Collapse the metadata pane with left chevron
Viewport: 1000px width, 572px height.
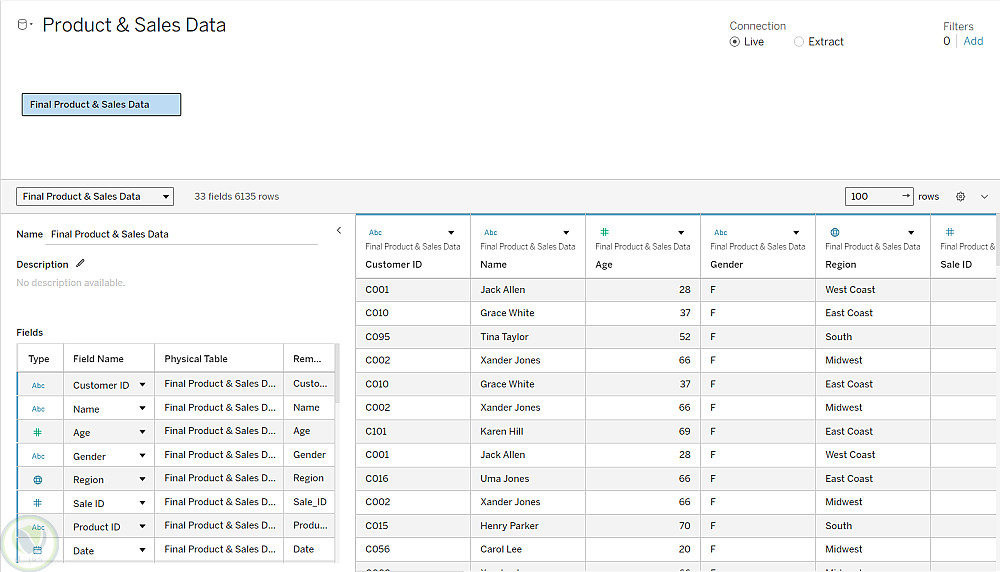pos(339,230)
